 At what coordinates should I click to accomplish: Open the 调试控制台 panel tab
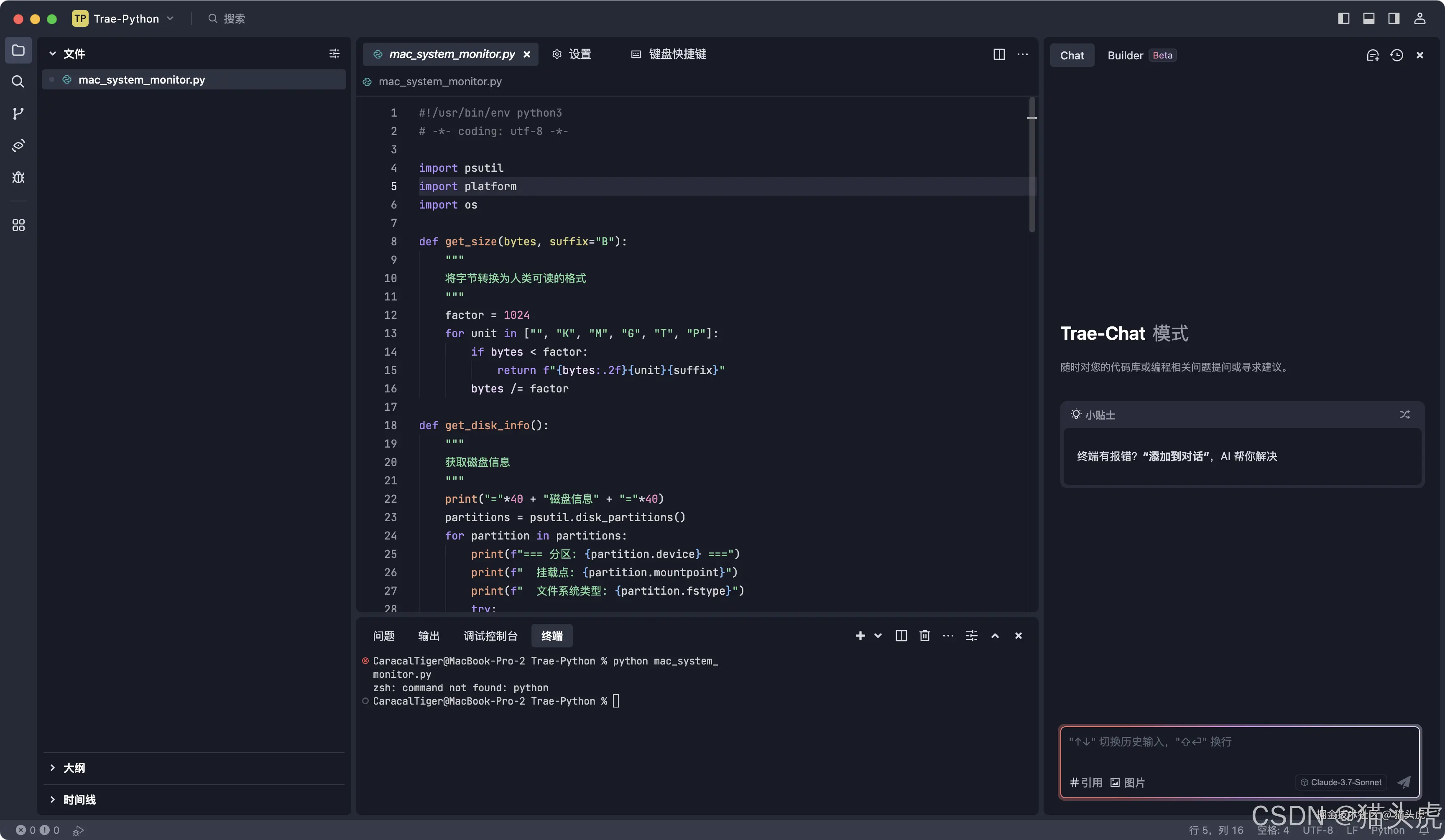click(x=490, y=636)
